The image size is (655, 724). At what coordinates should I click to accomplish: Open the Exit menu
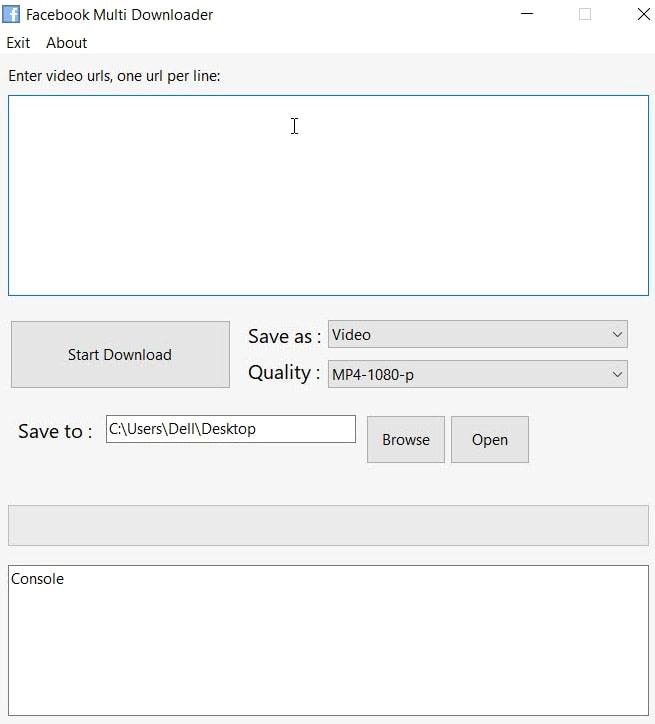coord(18,43)
